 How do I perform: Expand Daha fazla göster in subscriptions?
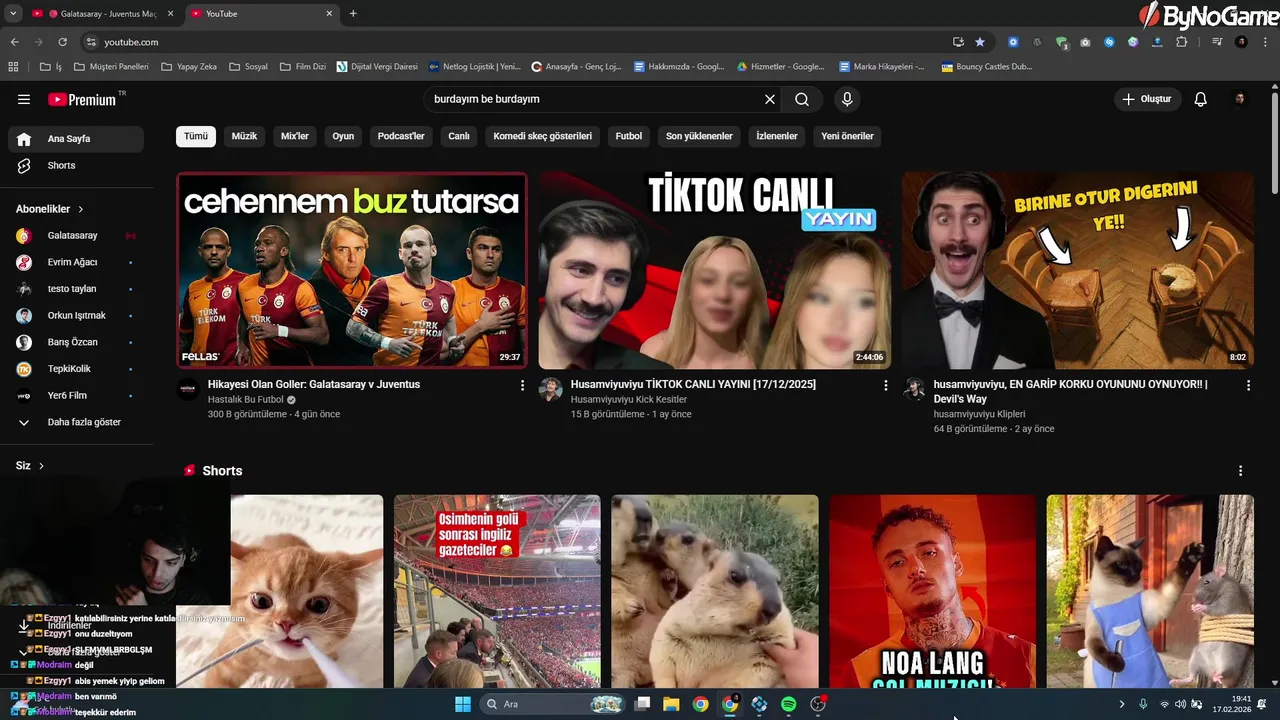click(76, 422)
